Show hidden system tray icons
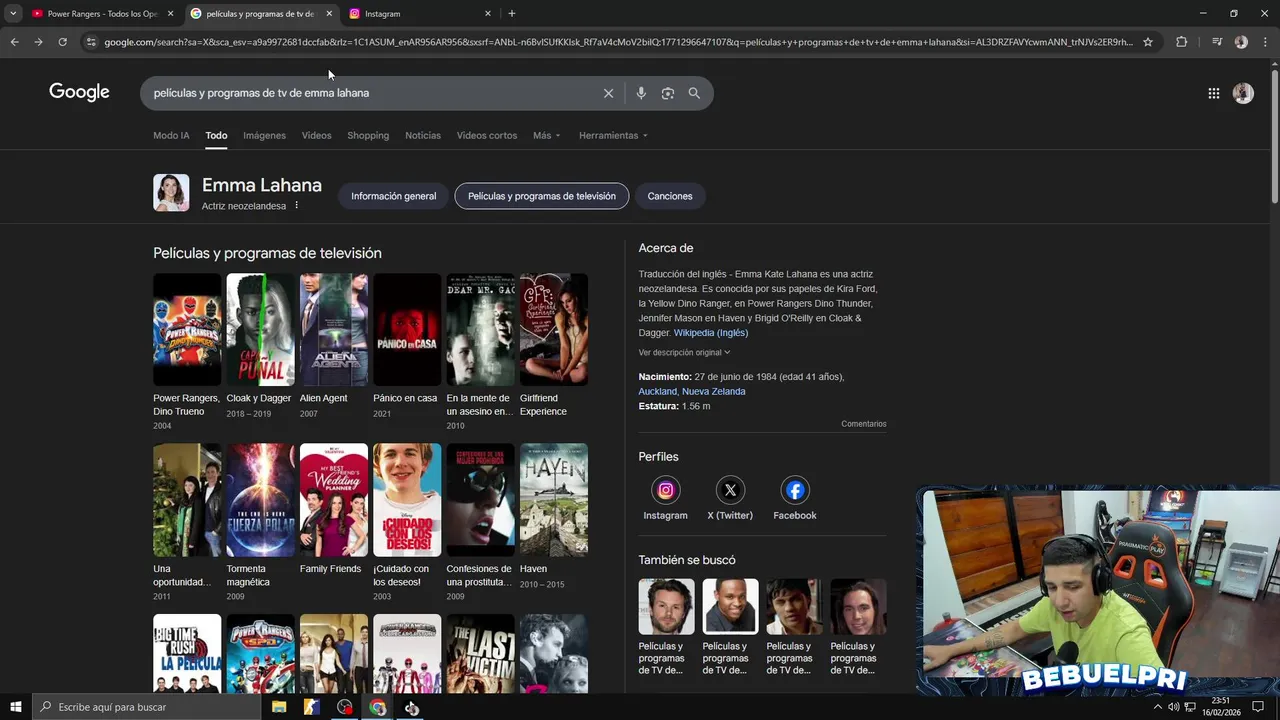This screenshot has width=1280, height=720. pyautogui.click(x=1158, y=707)
